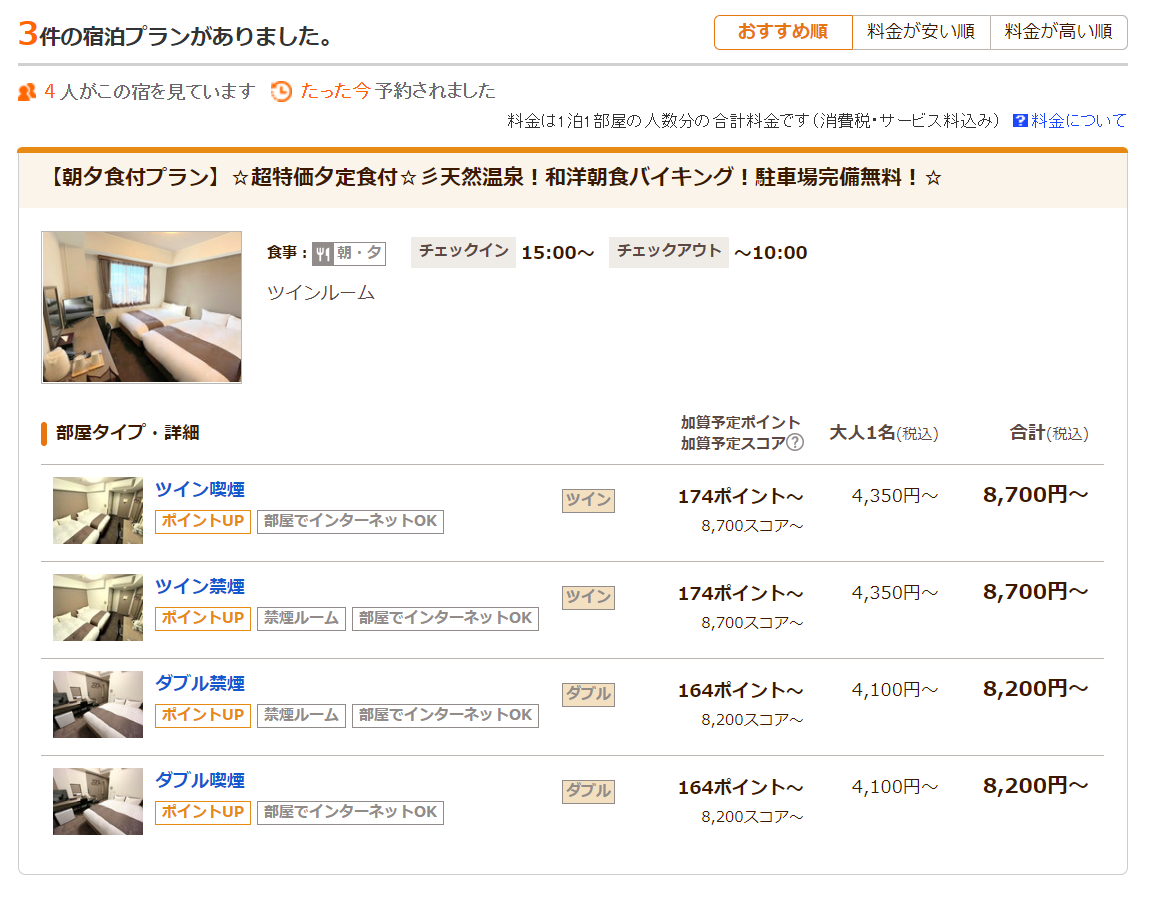Click 禁煙ルーム tag in ダブル禁煙 row

301,715
